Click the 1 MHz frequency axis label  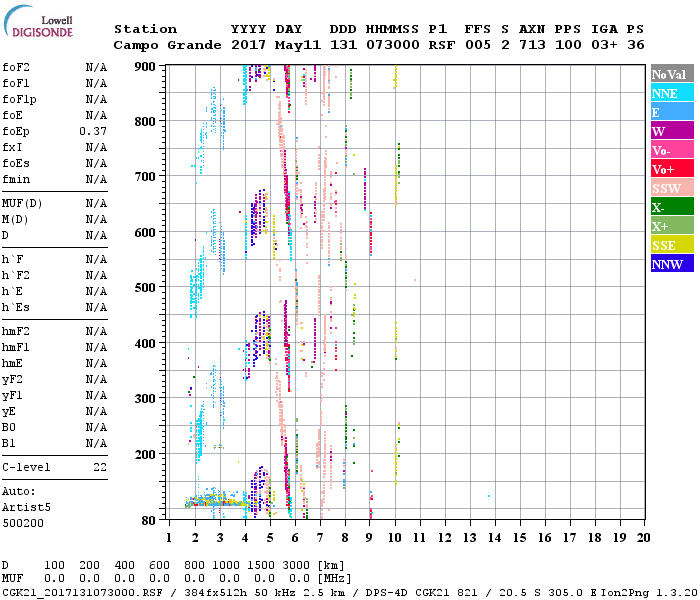[169, 538]
